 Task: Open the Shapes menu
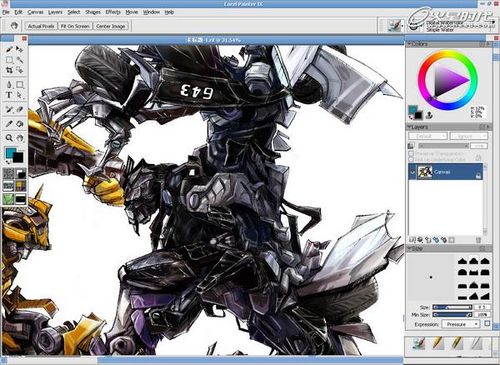[x=93, y=12]
